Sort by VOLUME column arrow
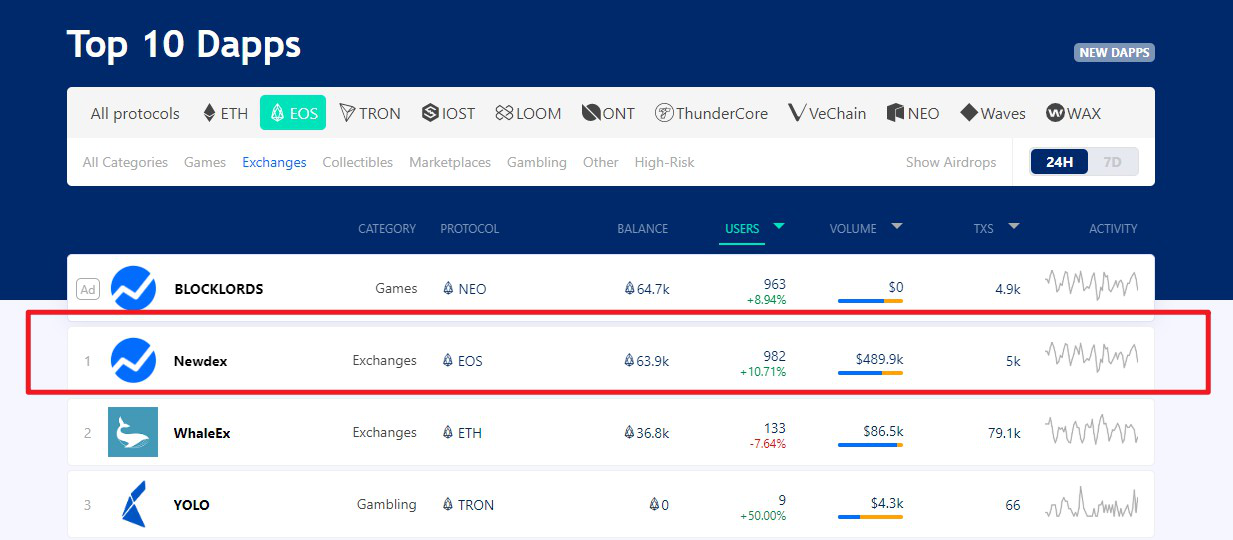The image size is (1233, 540). coord(897,227)
